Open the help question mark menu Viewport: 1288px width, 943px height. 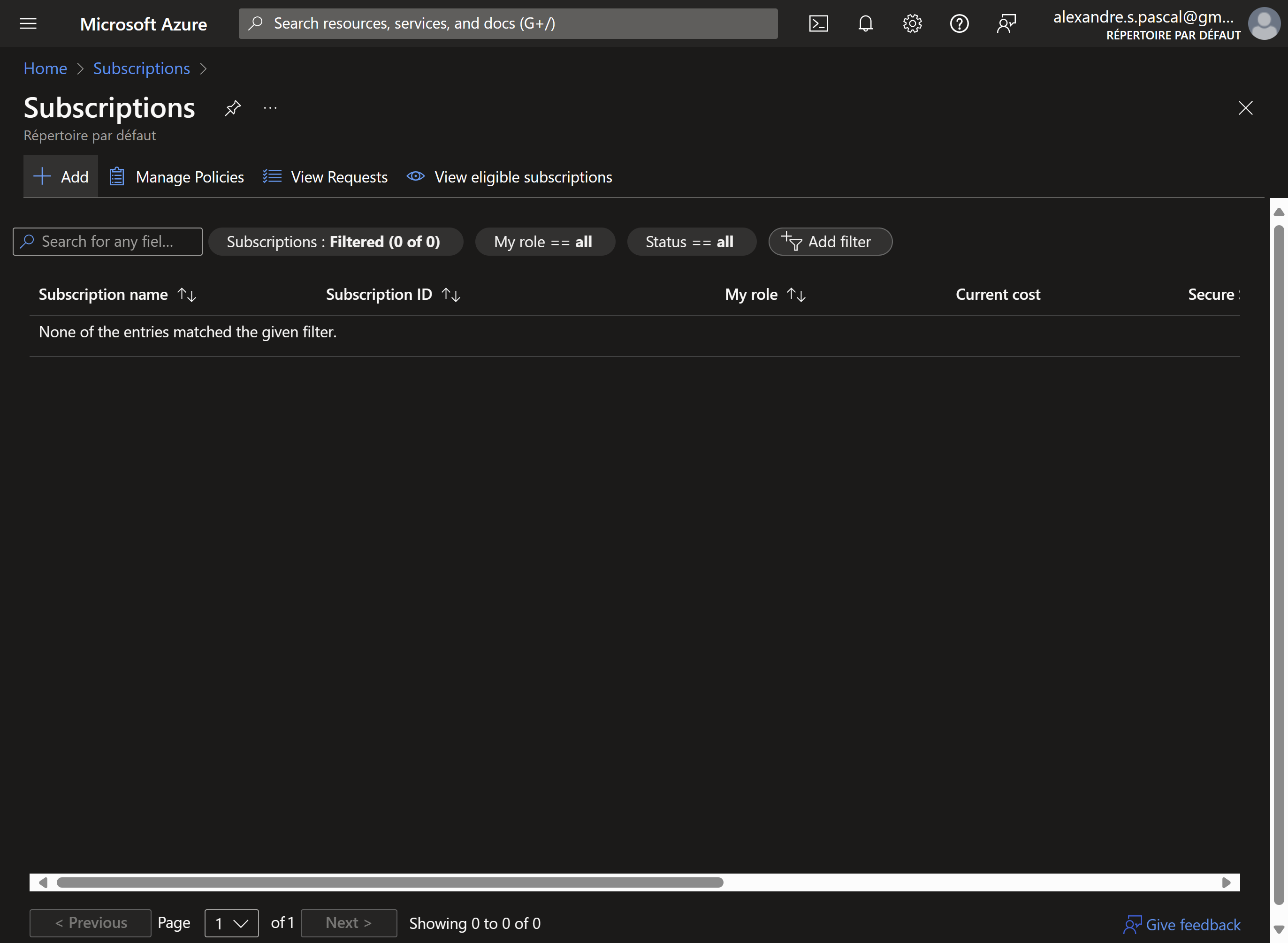[x=959, y=23]
